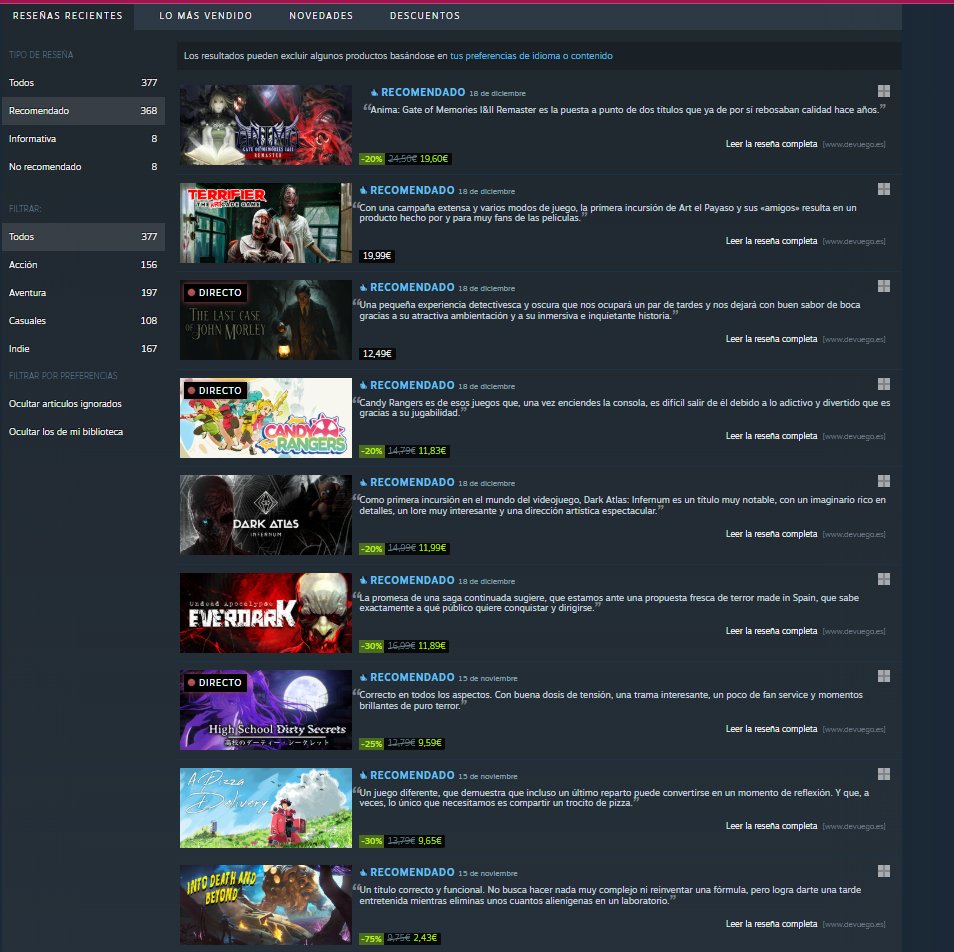Click the DIRECTO badge on Candy Rangers
Image resolution: width=954 pixels, height=952 pixels.
tap(215, 391)
